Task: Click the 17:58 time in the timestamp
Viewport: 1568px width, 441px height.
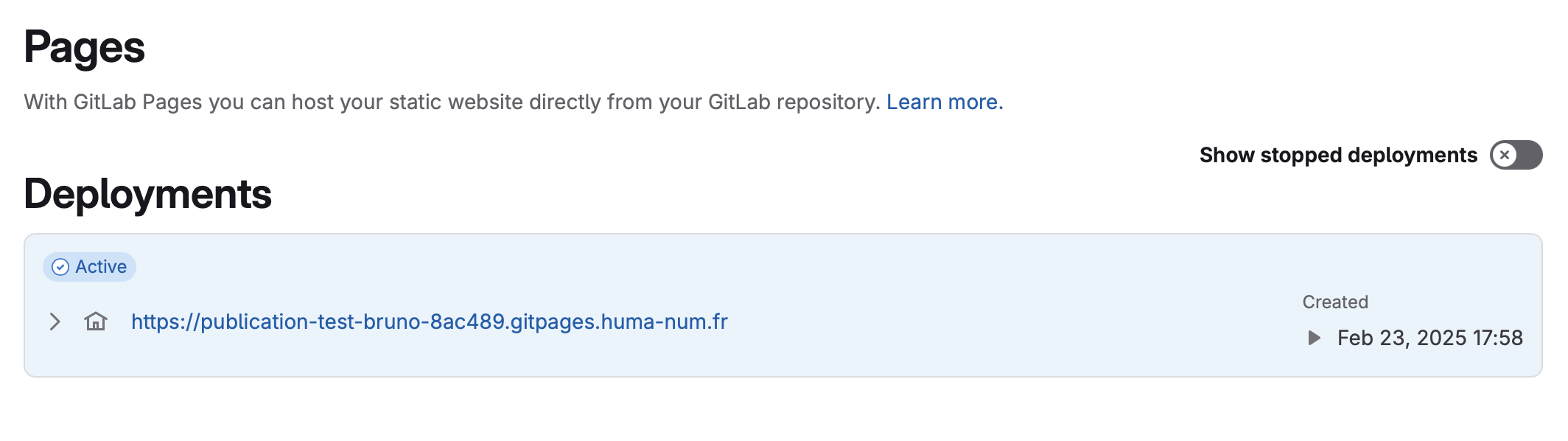Action: (x=1497, y=338)
